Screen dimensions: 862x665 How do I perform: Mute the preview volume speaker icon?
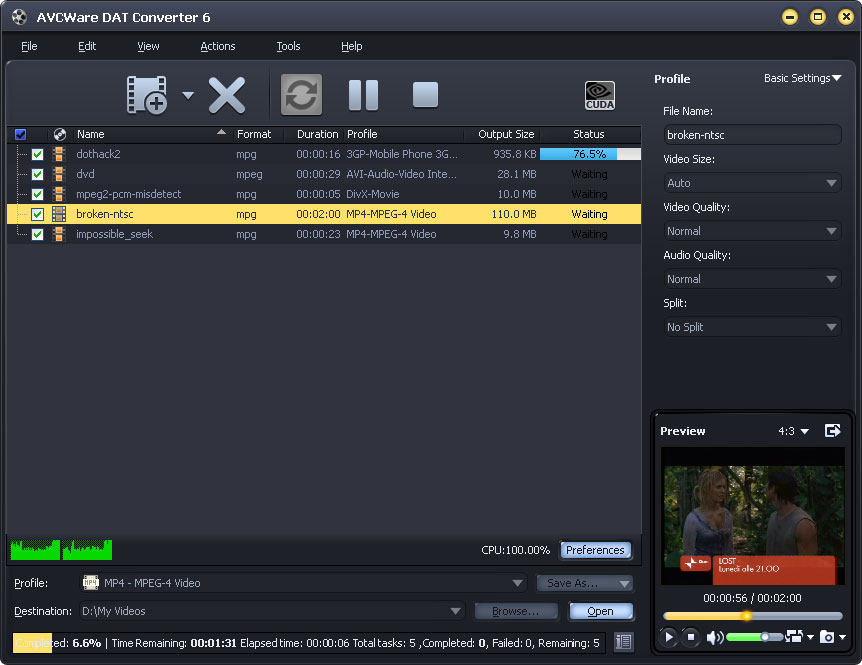click(x=714, y=637)
